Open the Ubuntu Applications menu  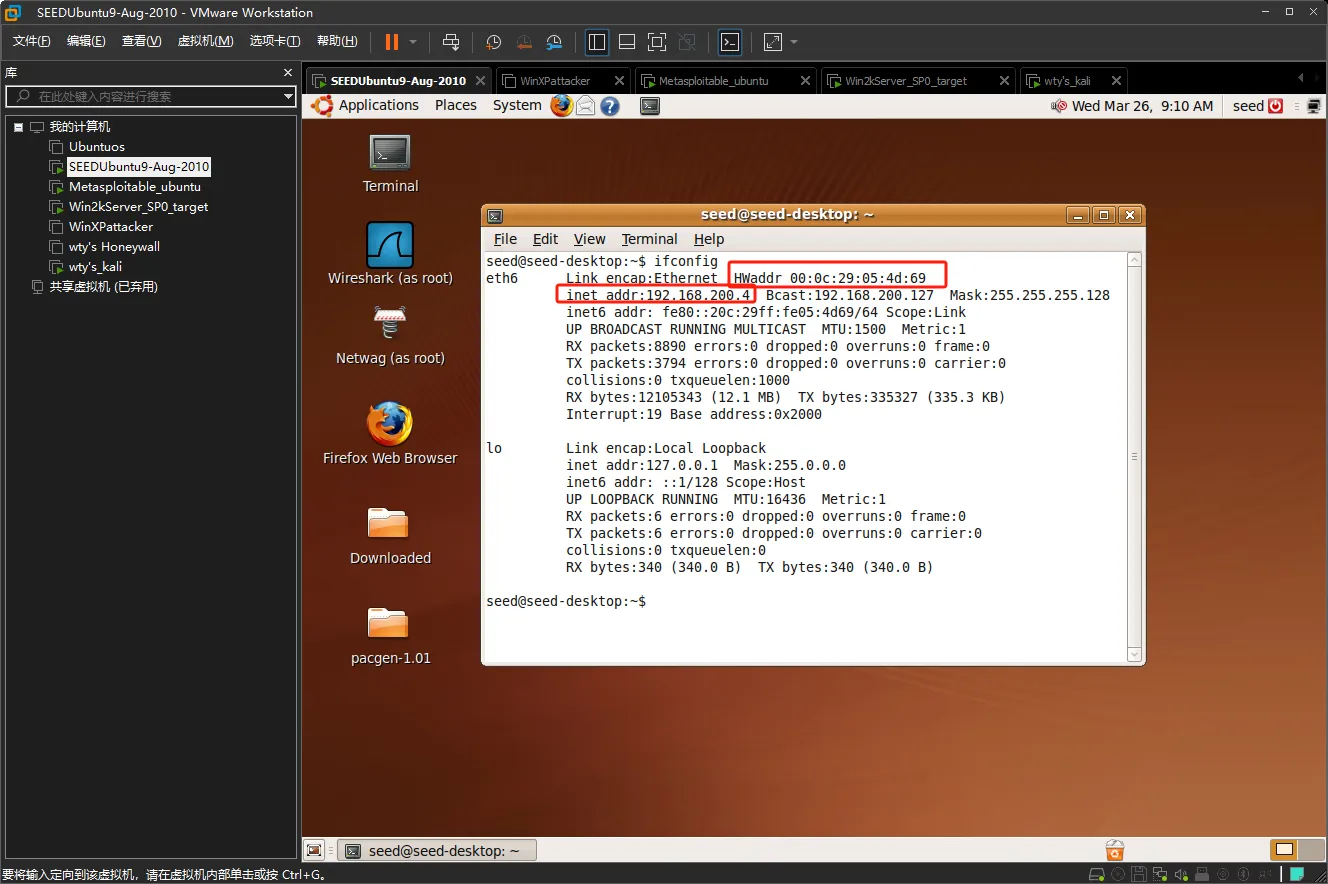(x=379, y=105)
